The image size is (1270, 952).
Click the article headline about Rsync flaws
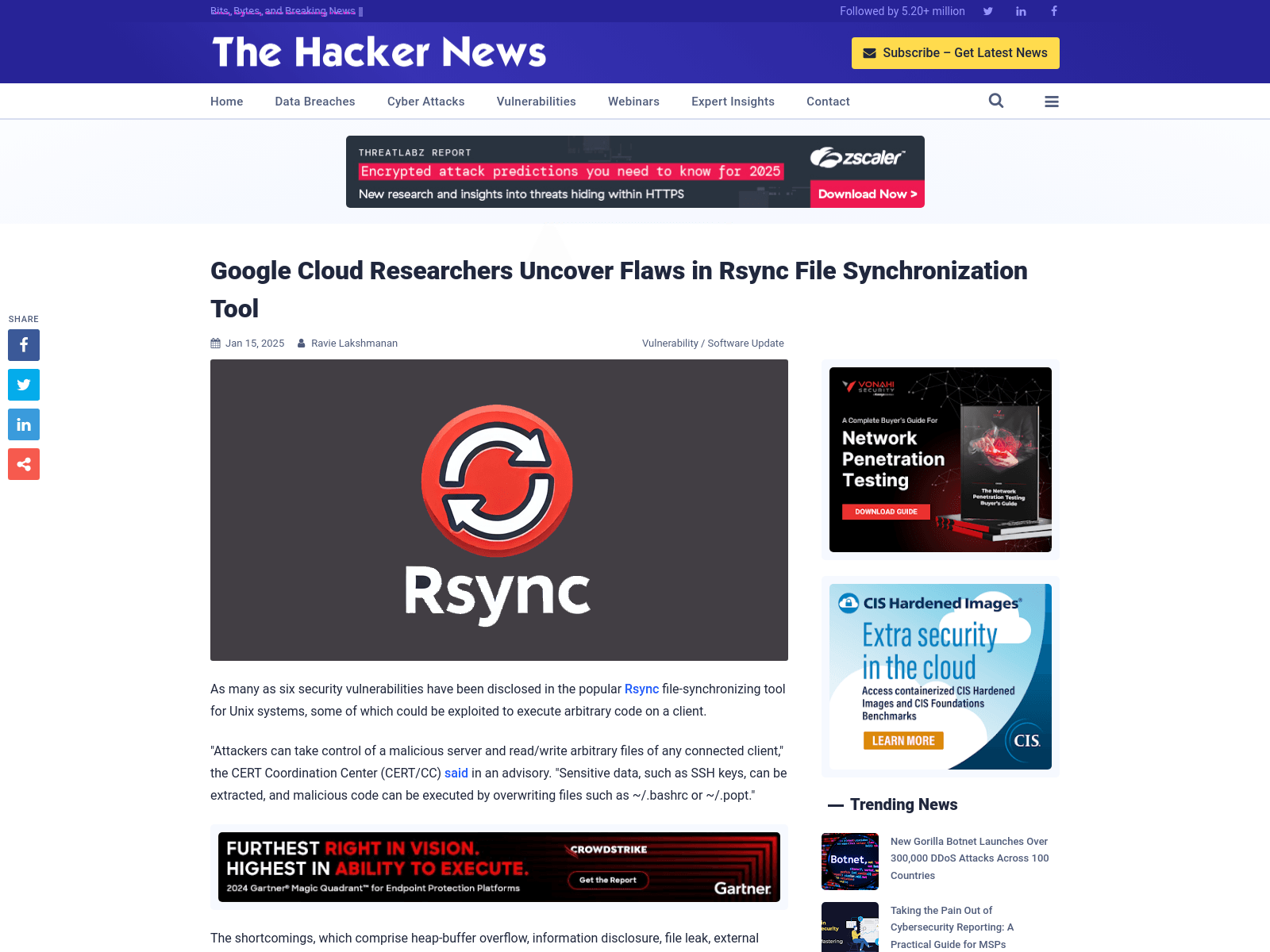click(x=619, y=290)
